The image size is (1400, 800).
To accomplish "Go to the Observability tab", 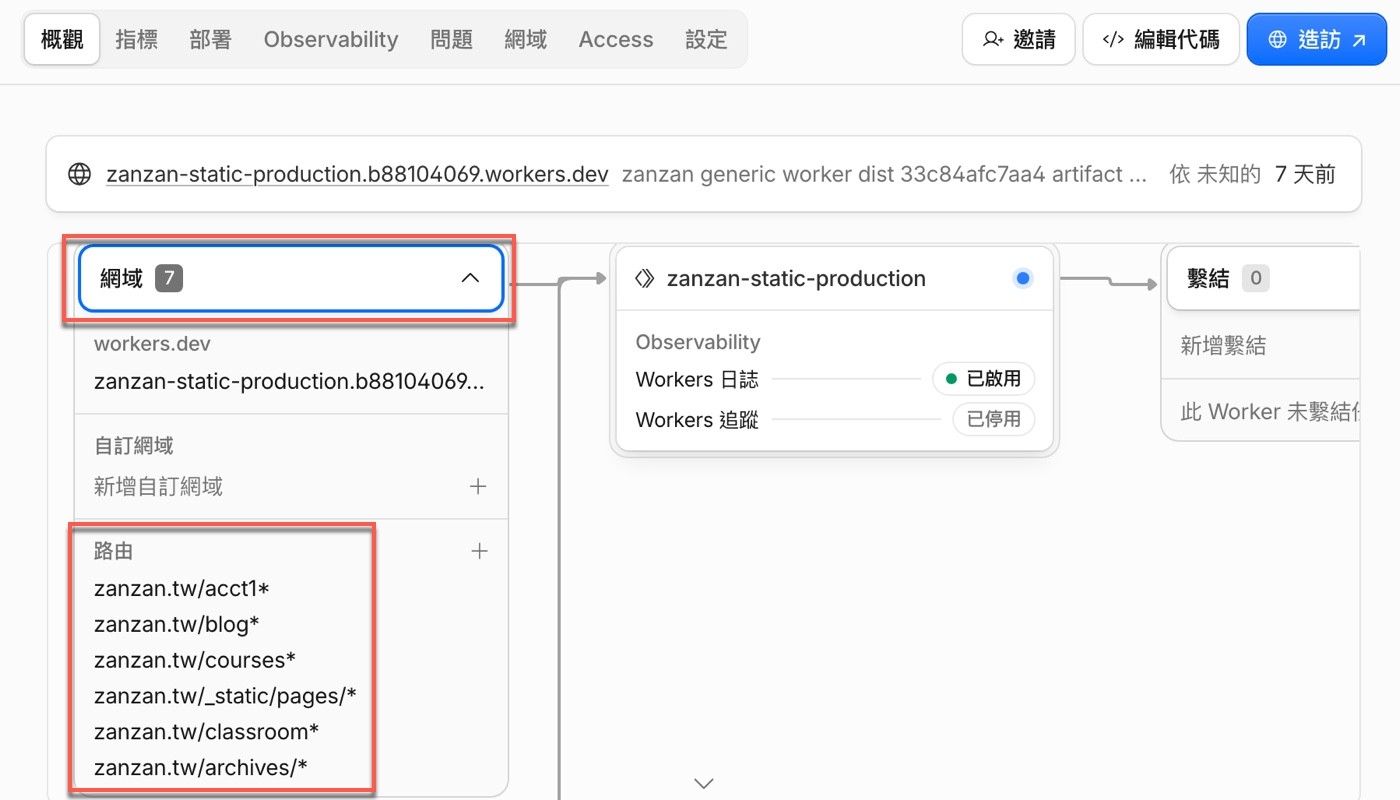I will pos(331,39).
